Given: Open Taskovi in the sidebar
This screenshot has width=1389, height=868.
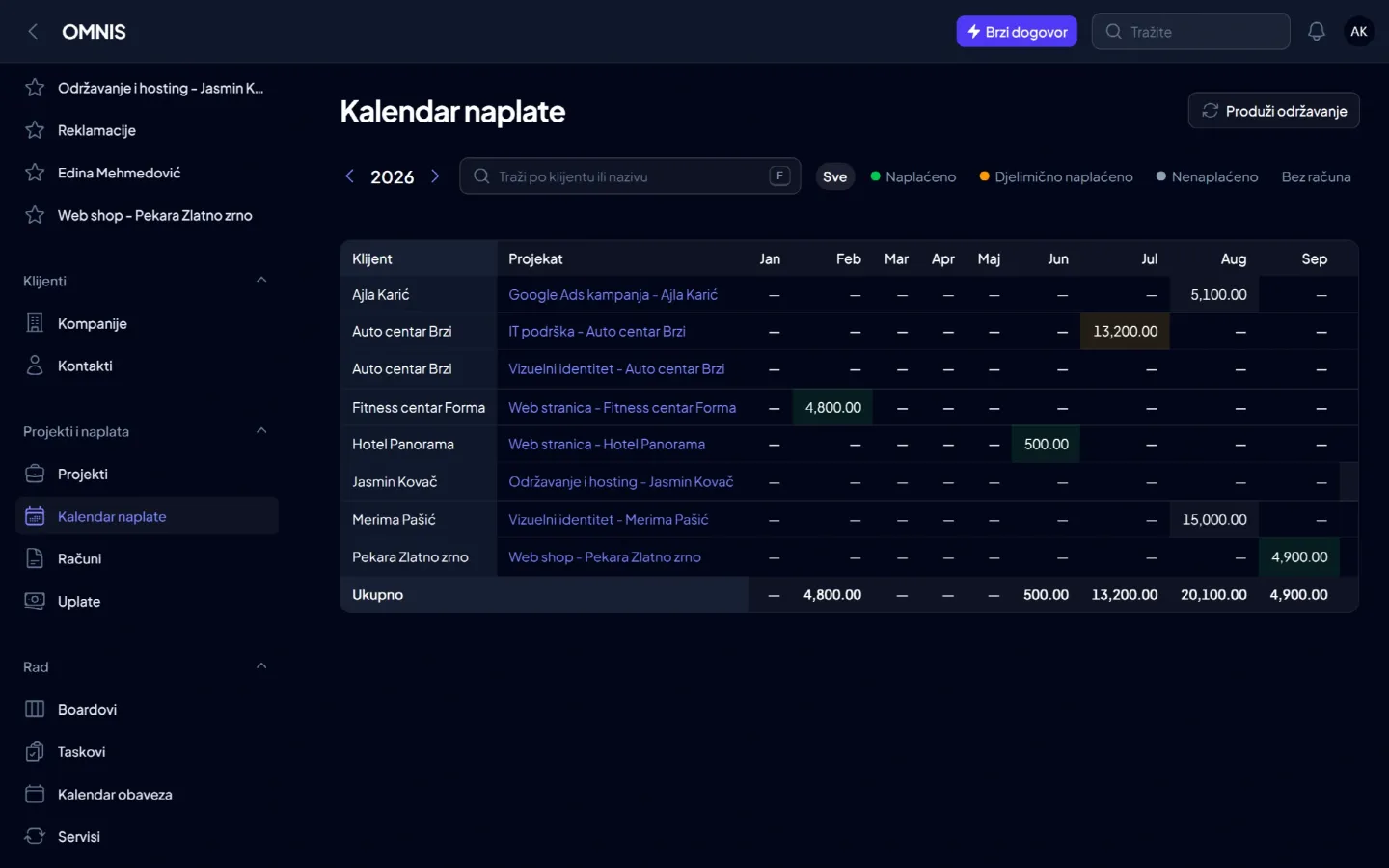Looking at the screenshot, I should pos(147,751).
